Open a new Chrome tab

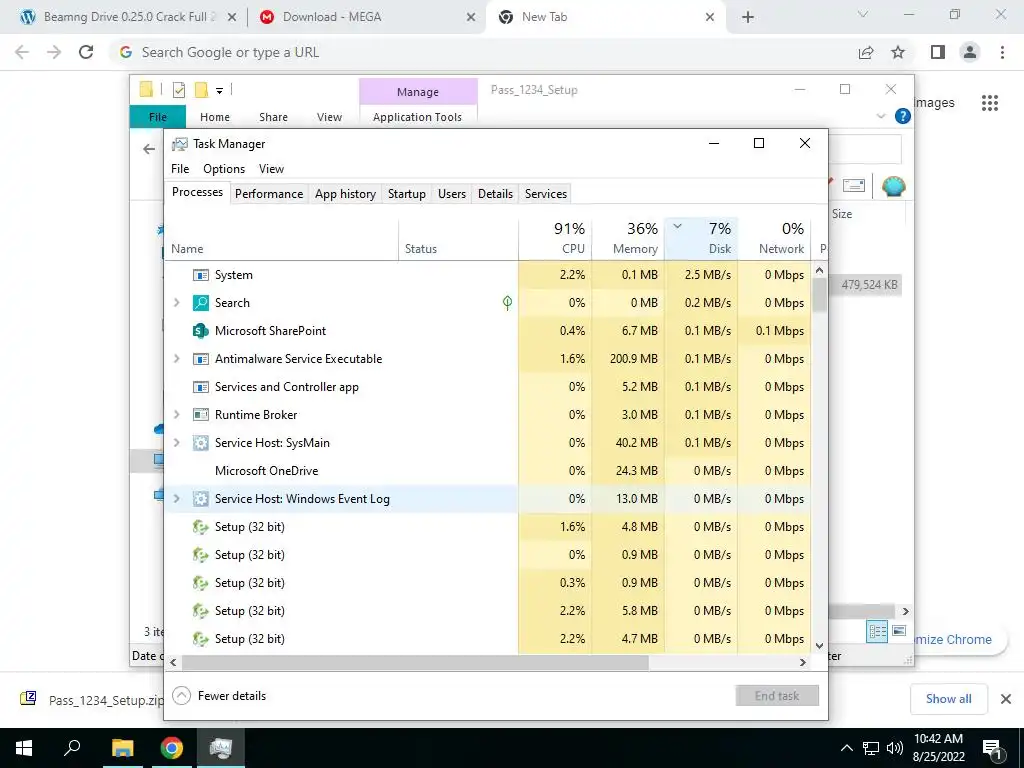coord(748,17)
